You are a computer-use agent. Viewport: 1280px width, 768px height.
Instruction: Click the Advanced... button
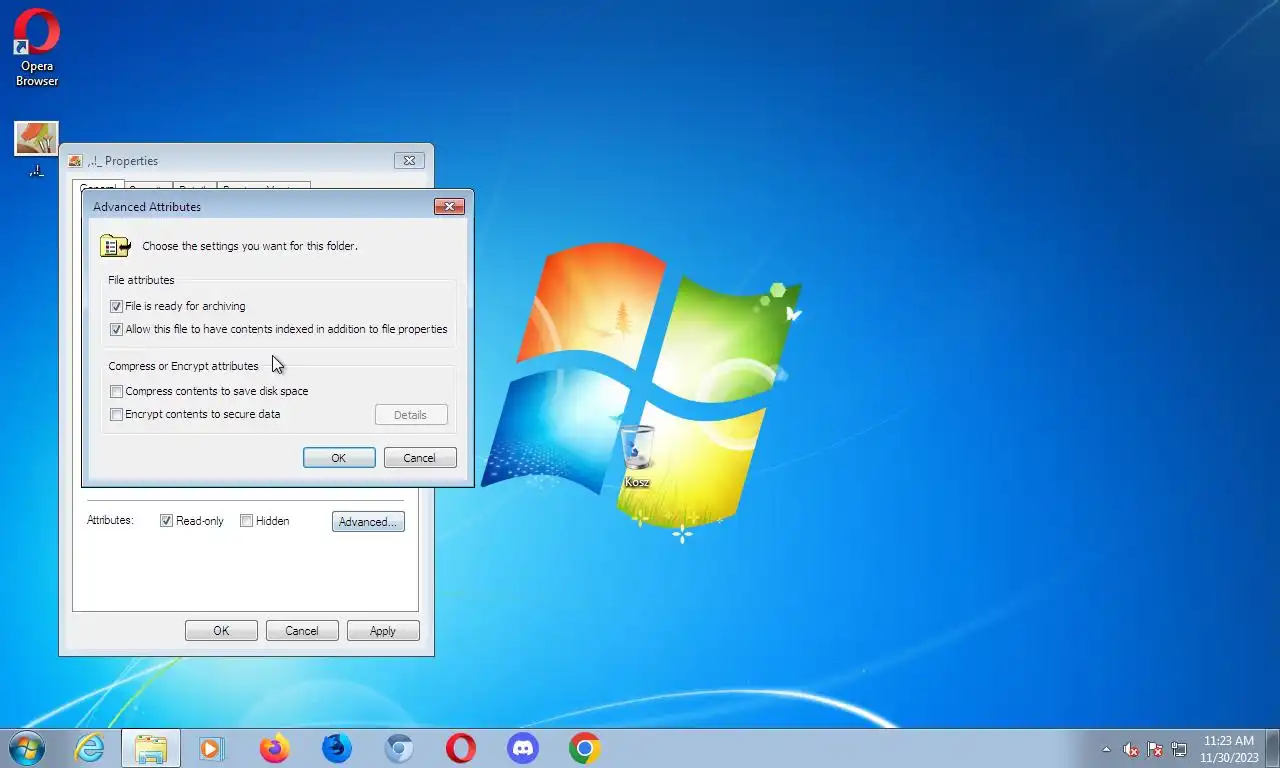tap(368, 521)
